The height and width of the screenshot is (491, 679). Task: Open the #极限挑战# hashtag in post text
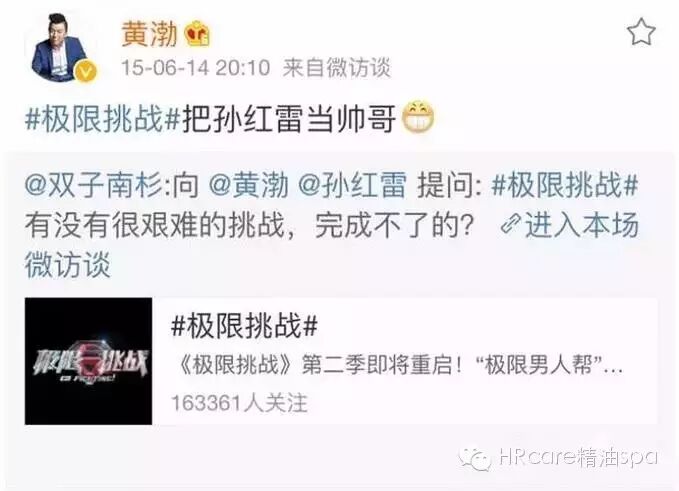click(102, 118)
